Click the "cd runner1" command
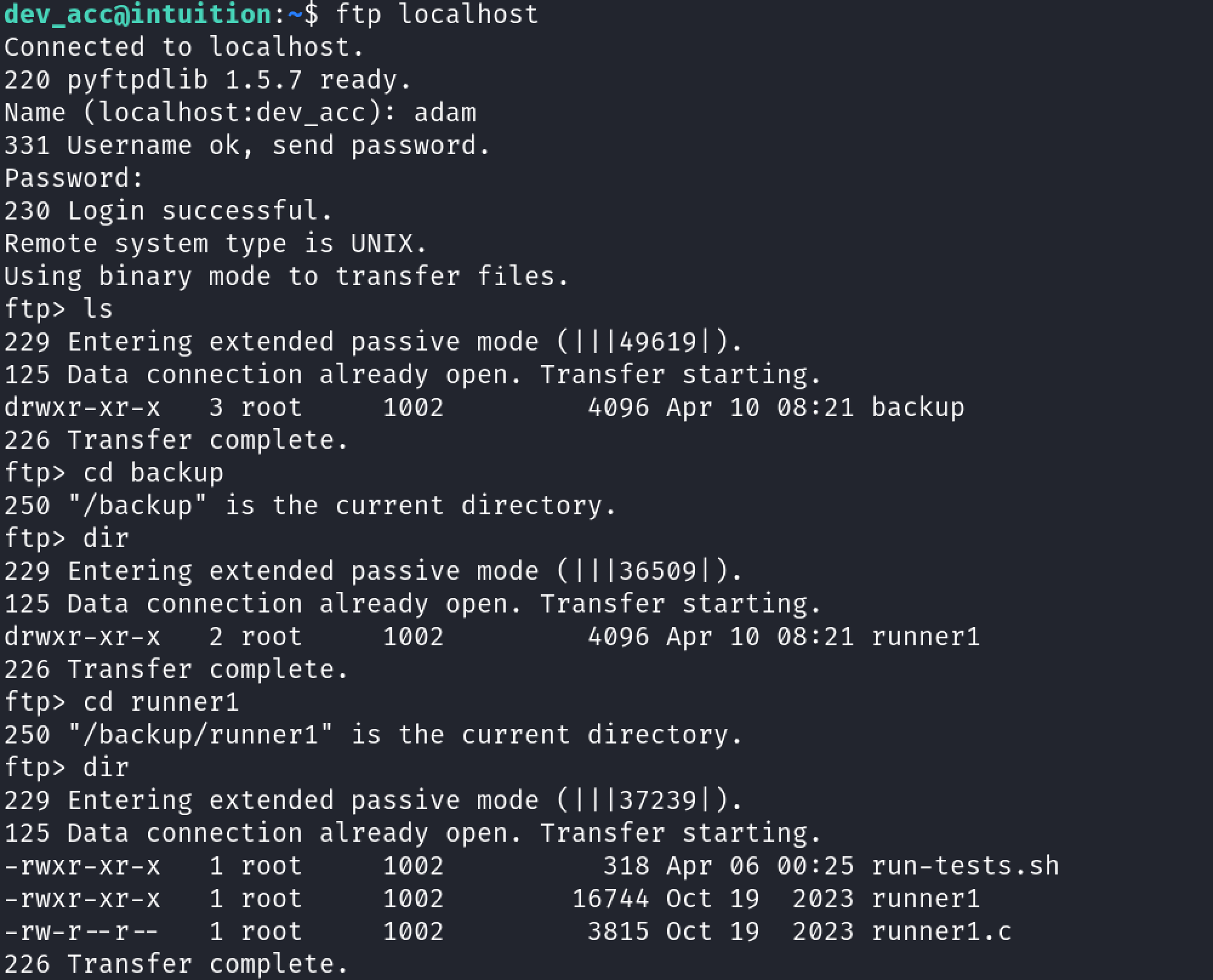 point(161,702)
